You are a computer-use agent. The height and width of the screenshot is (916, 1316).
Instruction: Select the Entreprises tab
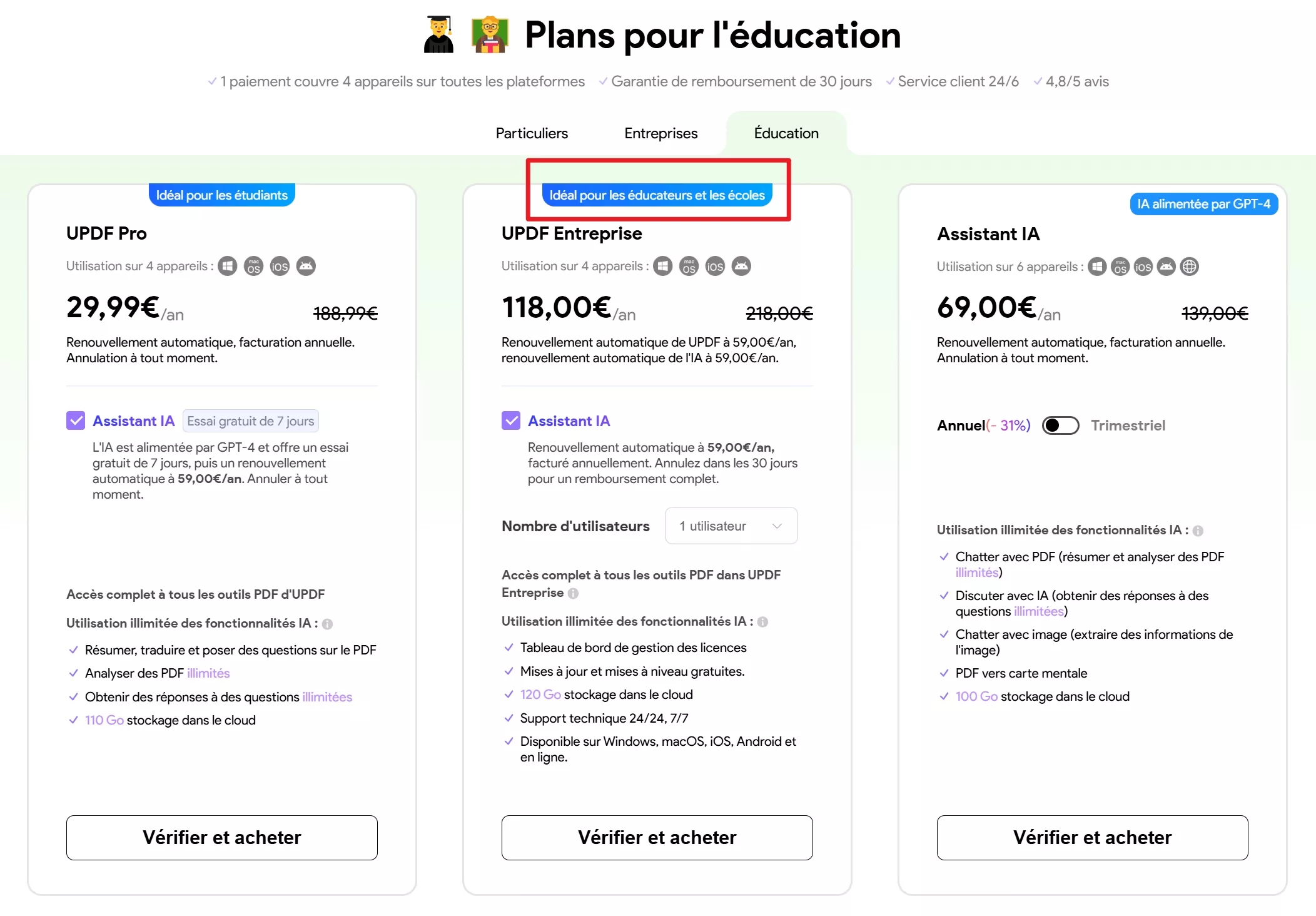pos(661,133)
